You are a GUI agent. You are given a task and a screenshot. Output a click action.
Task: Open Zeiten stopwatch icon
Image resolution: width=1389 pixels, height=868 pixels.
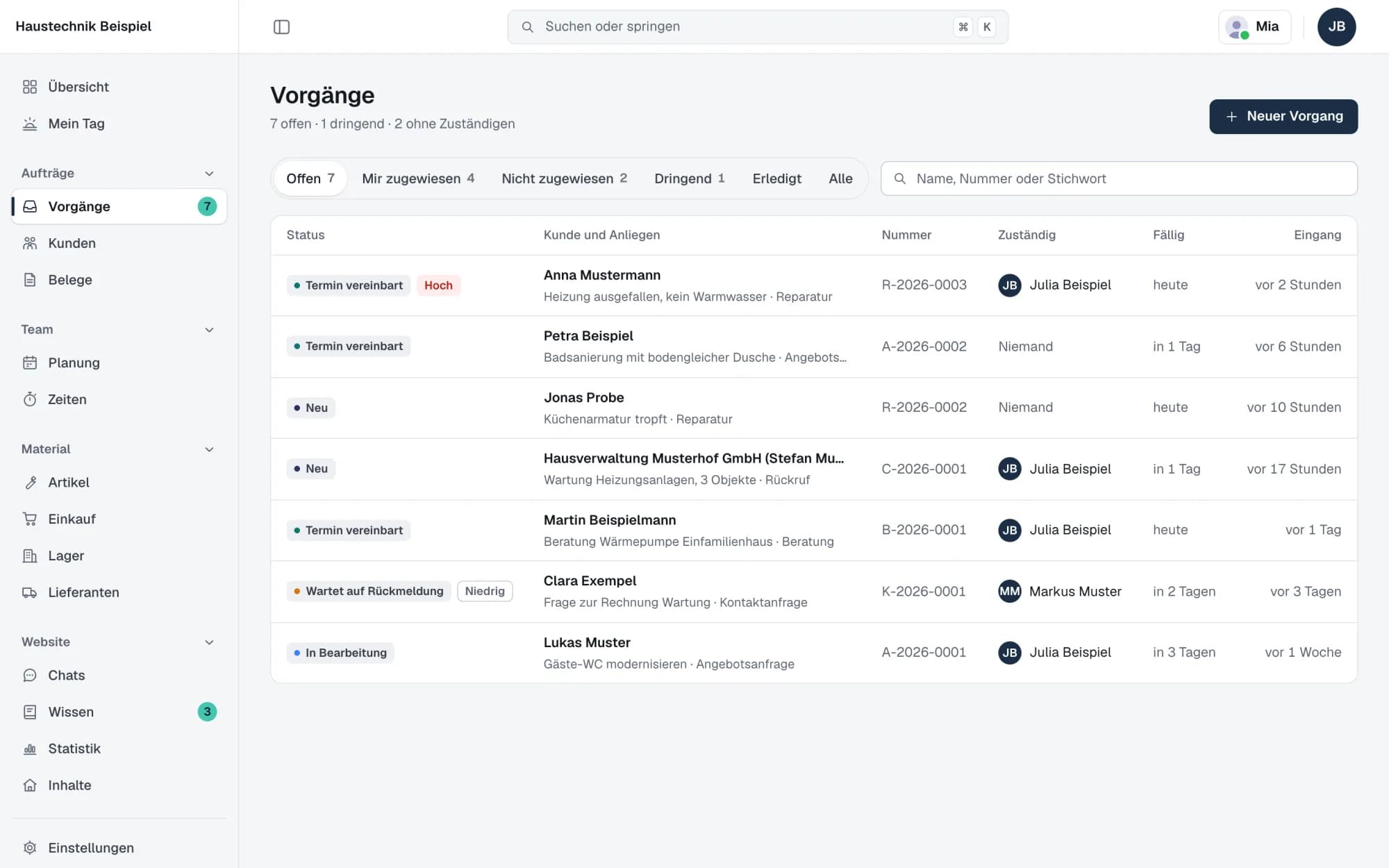[x=30, y=399]
